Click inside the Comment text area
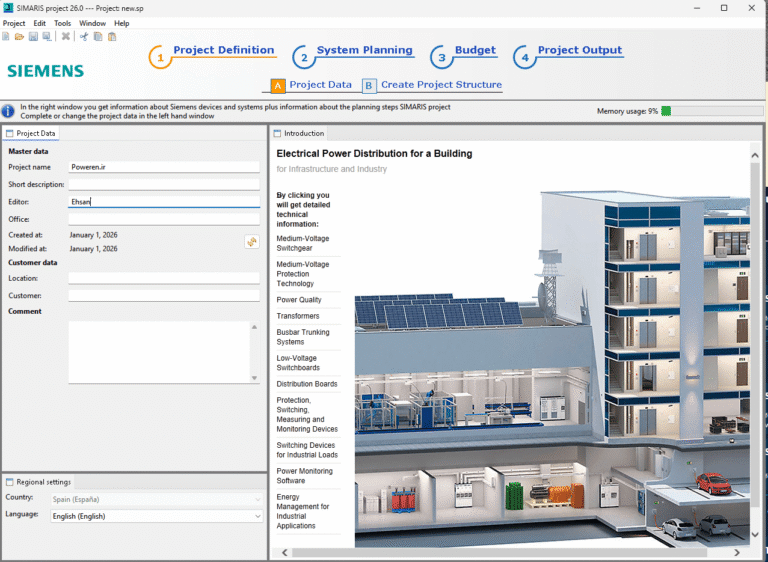Screen dimensions: 768x562 pos(159,352)
